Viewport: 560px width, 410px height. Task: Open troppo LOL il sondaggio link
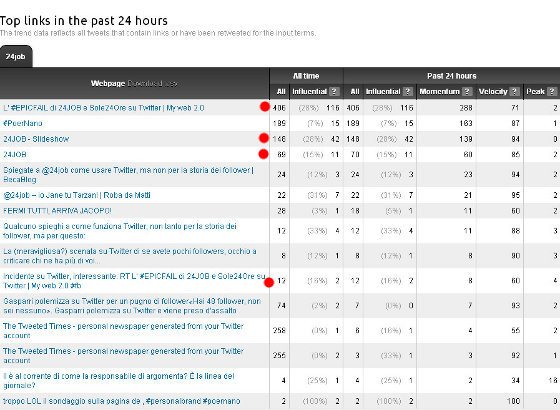click(x=121, y=401)
